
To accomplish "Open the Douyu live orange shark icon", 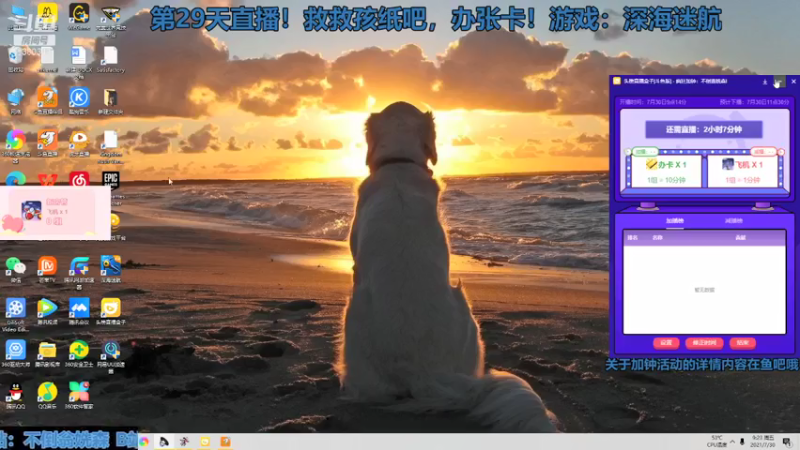I will pos(47,140).
